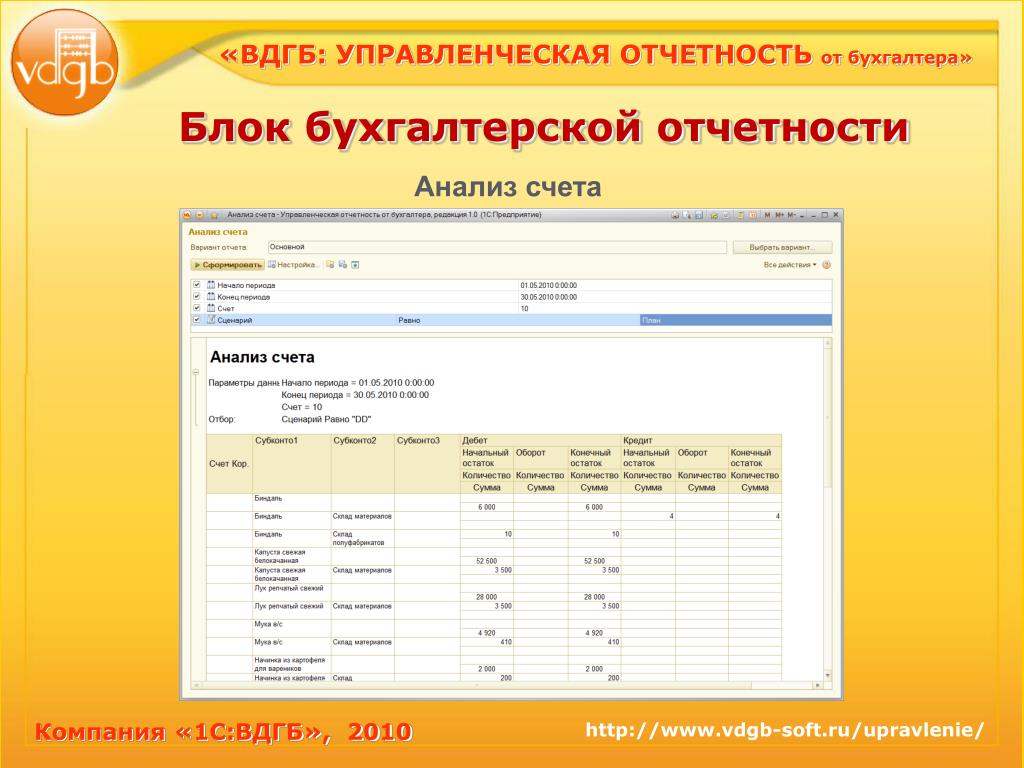Open the Все действия dropdown
The width and height of the screenshot is (1024, 768).
790,265
